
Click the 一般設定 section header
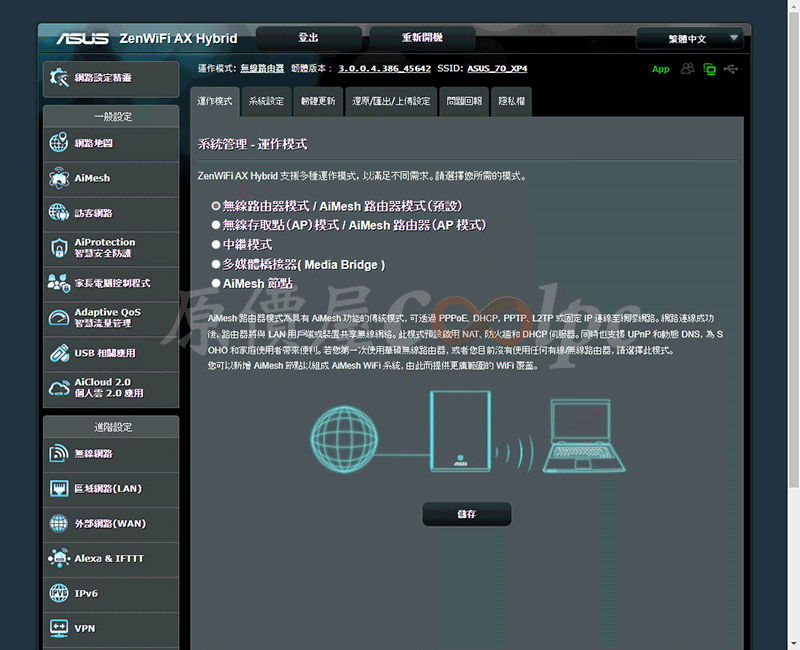click(113, 116)
